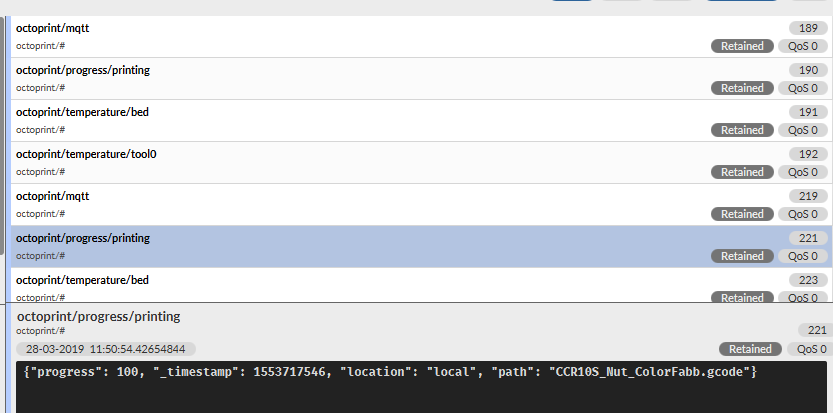Select the octoprint/progress/printing message numbered 190
The width and height of the screenshot is (833, 413).
300,78
